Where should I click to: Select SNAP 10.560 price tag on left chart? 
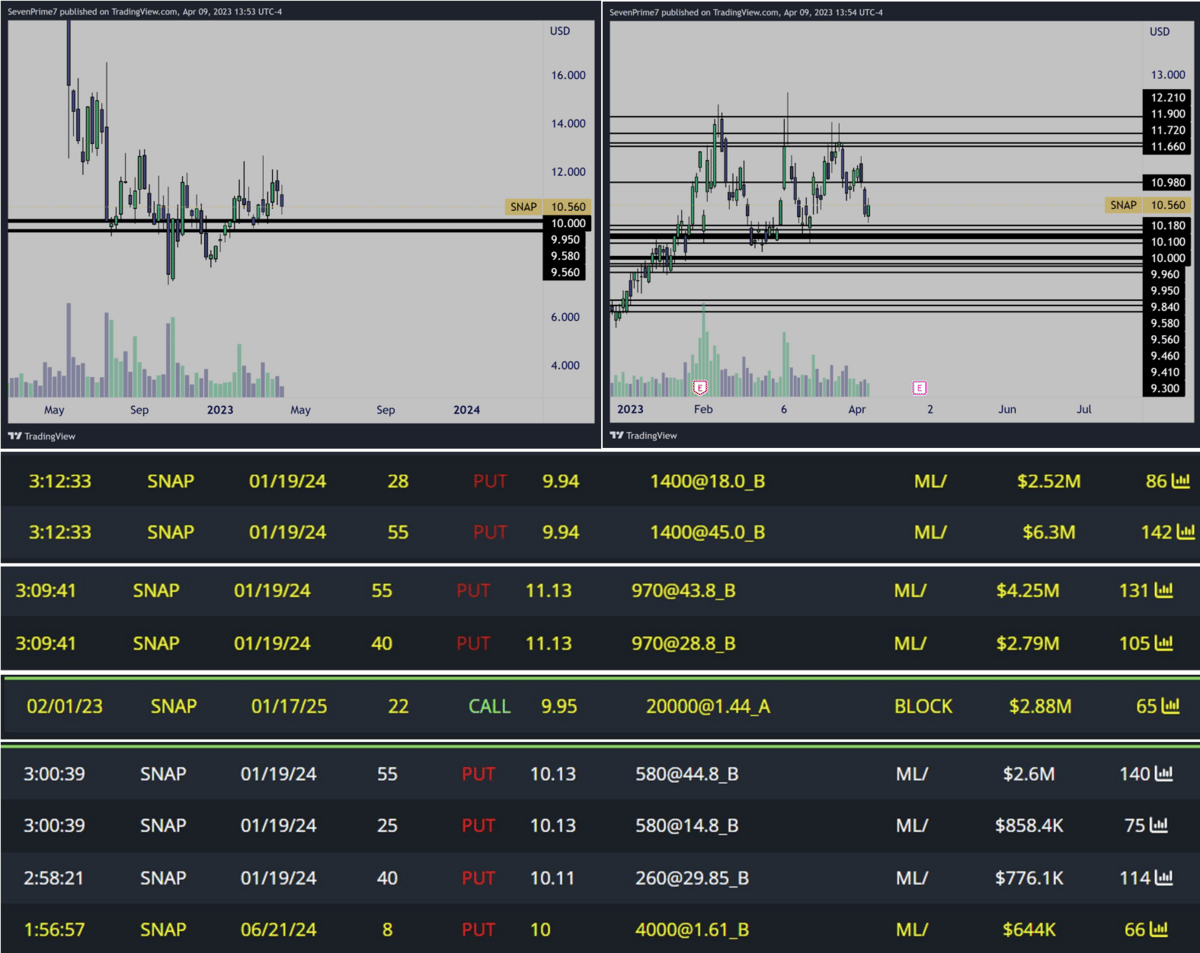click(x=547, y=207)
